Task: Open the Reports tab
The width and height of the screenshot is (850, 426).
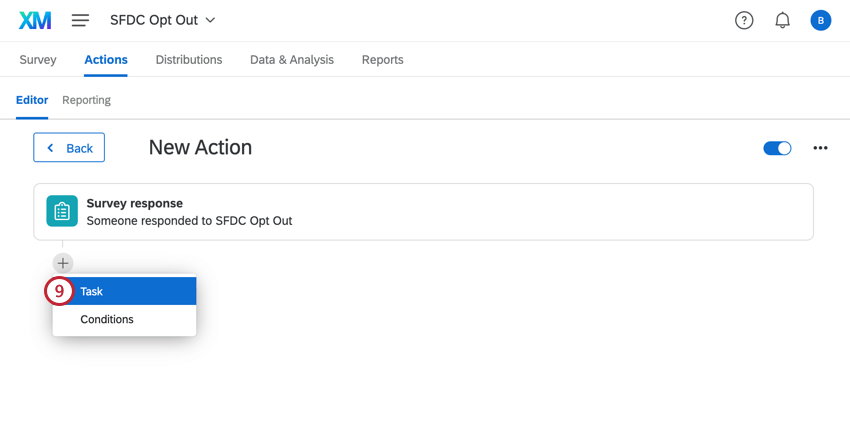Action: pos(383,60)
